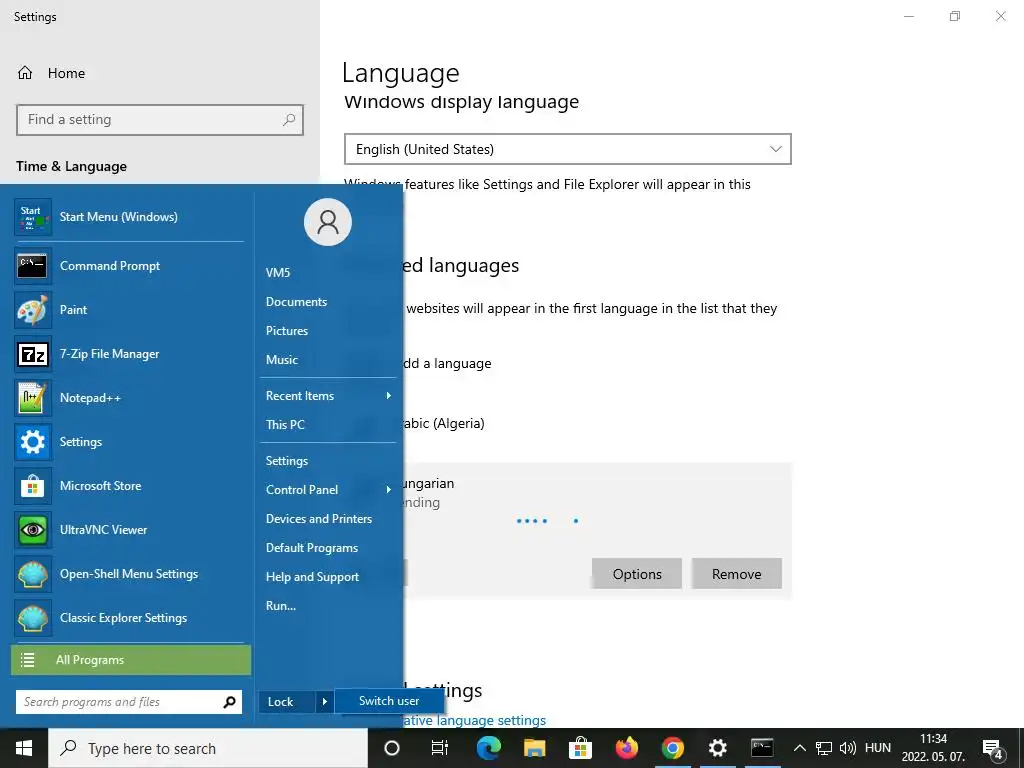Focus Search programs and files box

click(129, 702)
